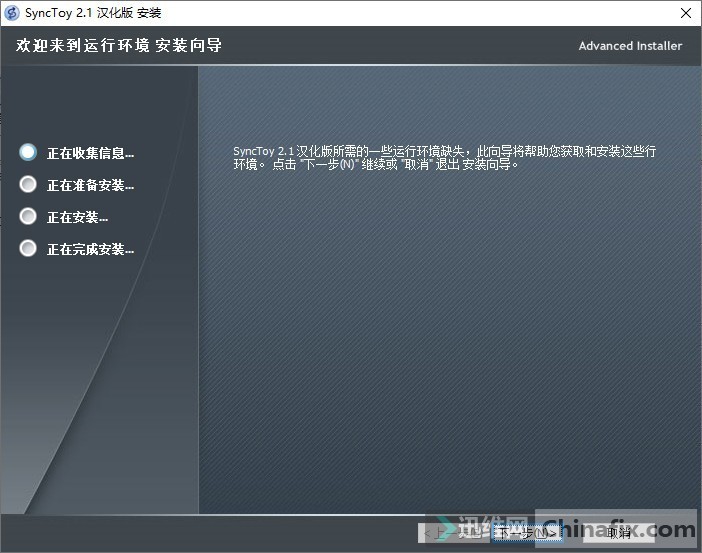
Task: Select the 正在准备安装 step indicator
Action: (x=28, y=184)
